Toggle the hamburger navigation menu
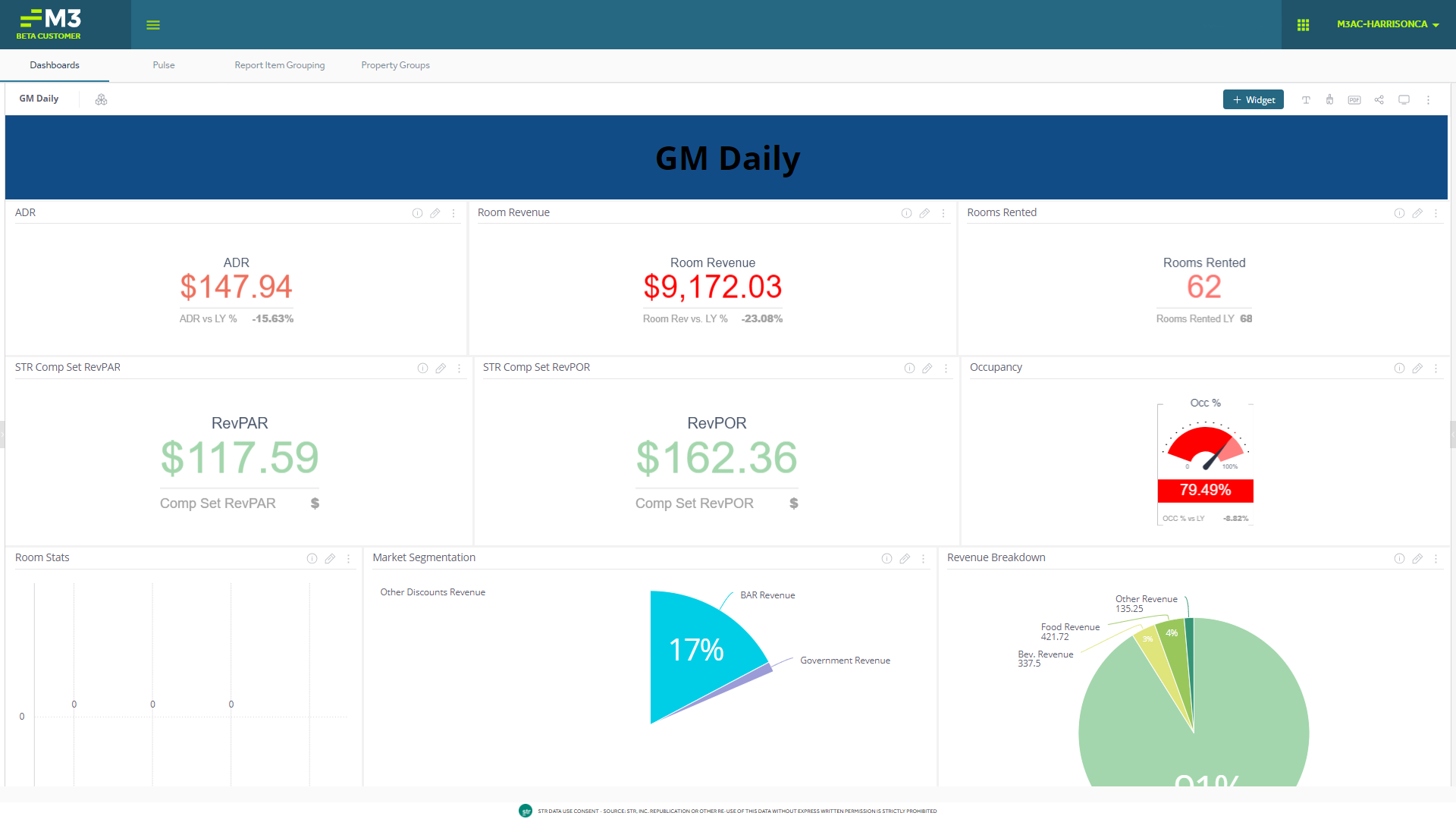Screen dimensions: 1456x819 (153, 25)
